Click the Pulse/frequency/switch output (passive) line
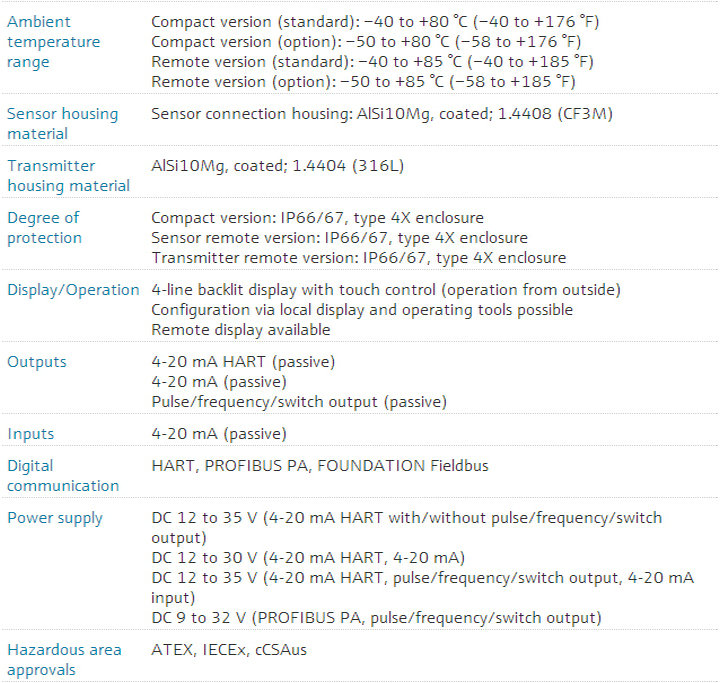The image size is (720, 683). click(299, 402)
